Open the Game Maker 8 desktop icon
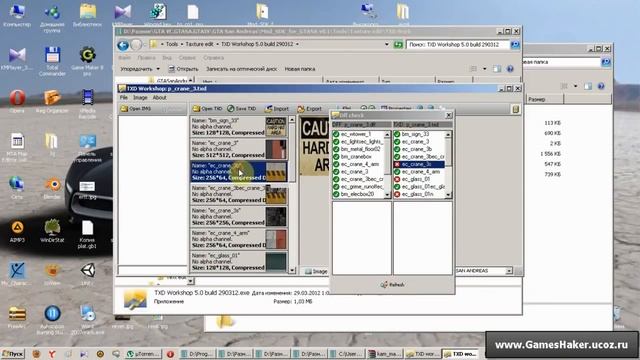This screenshot has height=360, width=640. pos(87,61)
